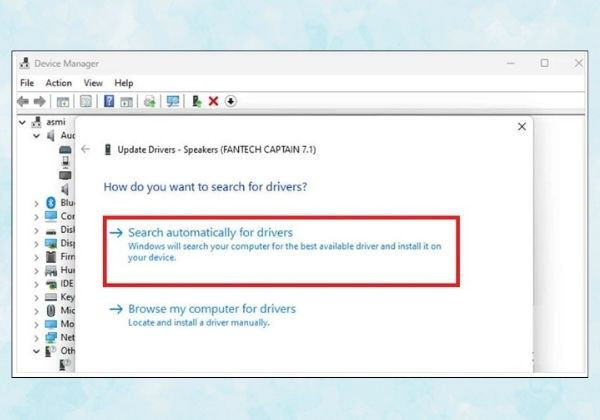The image size is (600, 420).
Task: Select the Display adapters category icon
Action: pyautogui.click(x=51, y=243)
